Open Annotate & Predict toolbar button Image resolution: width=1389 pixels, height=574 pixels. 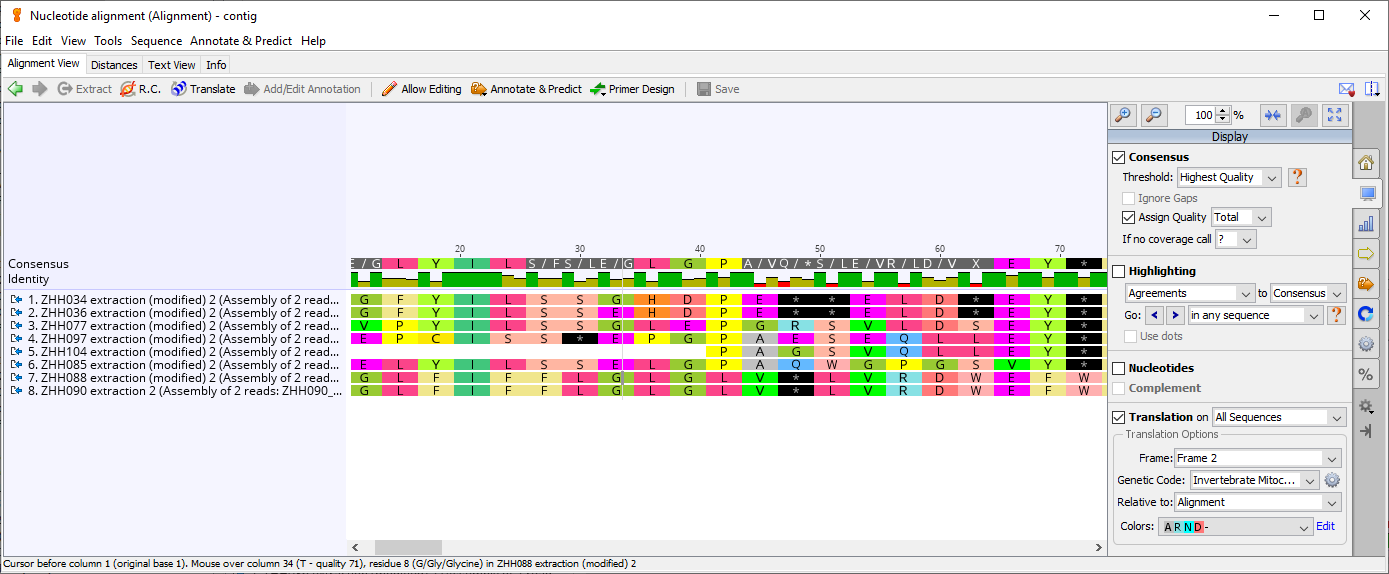tap(526, 89)
